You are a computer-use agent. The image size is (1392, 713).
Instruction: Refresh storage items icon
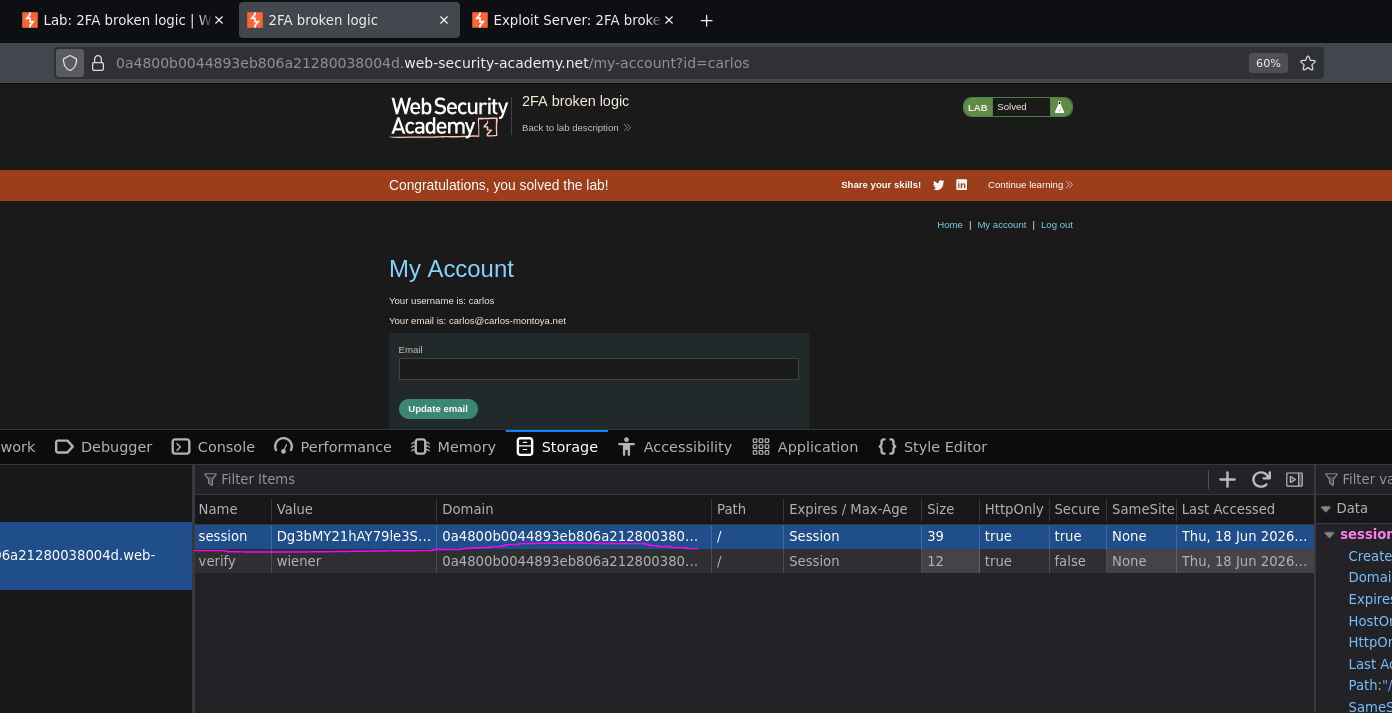(1261, 479)
